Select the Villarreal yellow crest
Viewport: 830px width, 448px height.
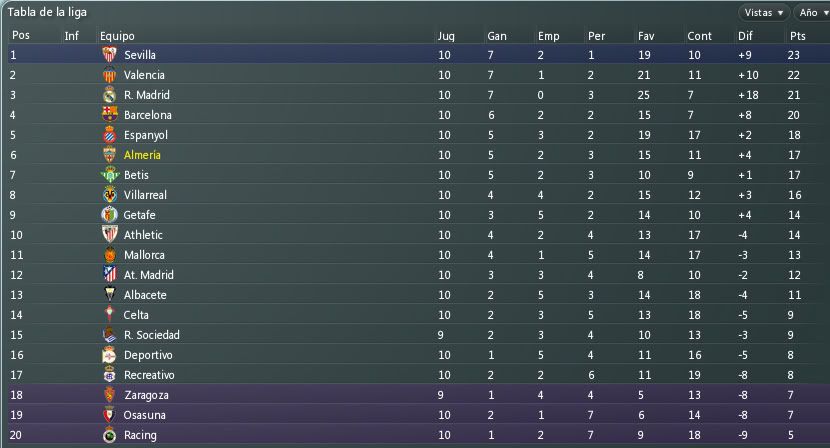pyautogui.click(x=110, y=195)
